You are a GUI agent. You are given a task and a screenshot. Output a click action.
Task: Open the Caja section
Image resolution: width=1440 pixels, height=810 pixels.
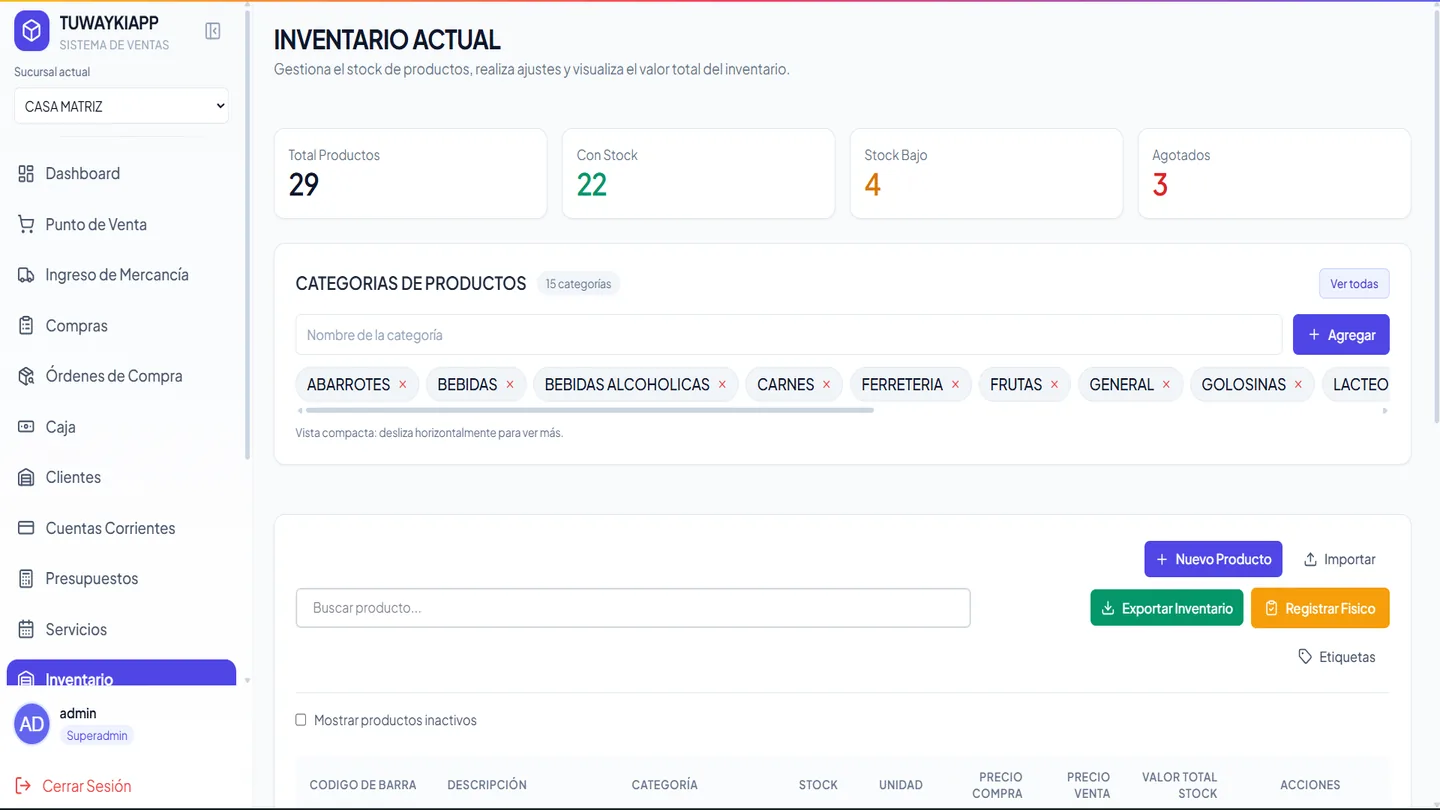(x=121, y=427)
